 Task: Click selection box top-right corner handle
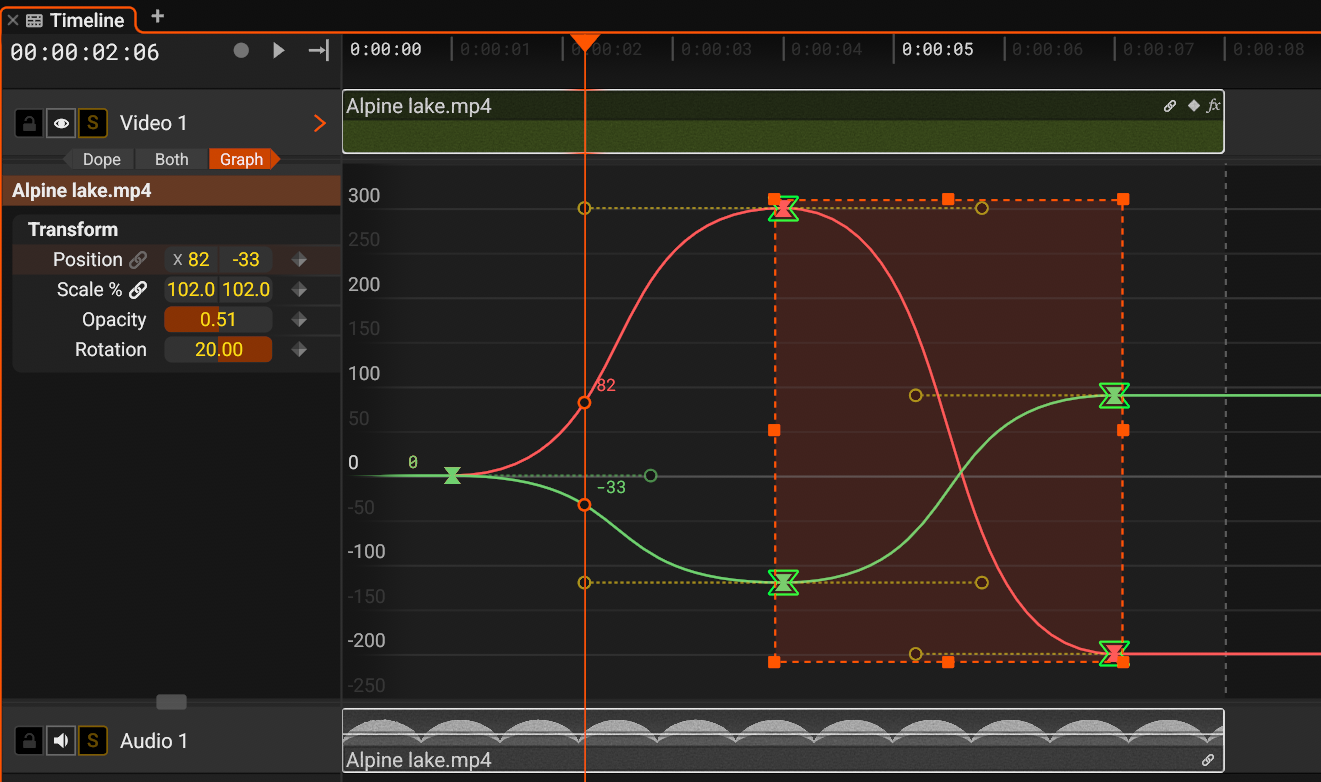(x=1123, y=199)
